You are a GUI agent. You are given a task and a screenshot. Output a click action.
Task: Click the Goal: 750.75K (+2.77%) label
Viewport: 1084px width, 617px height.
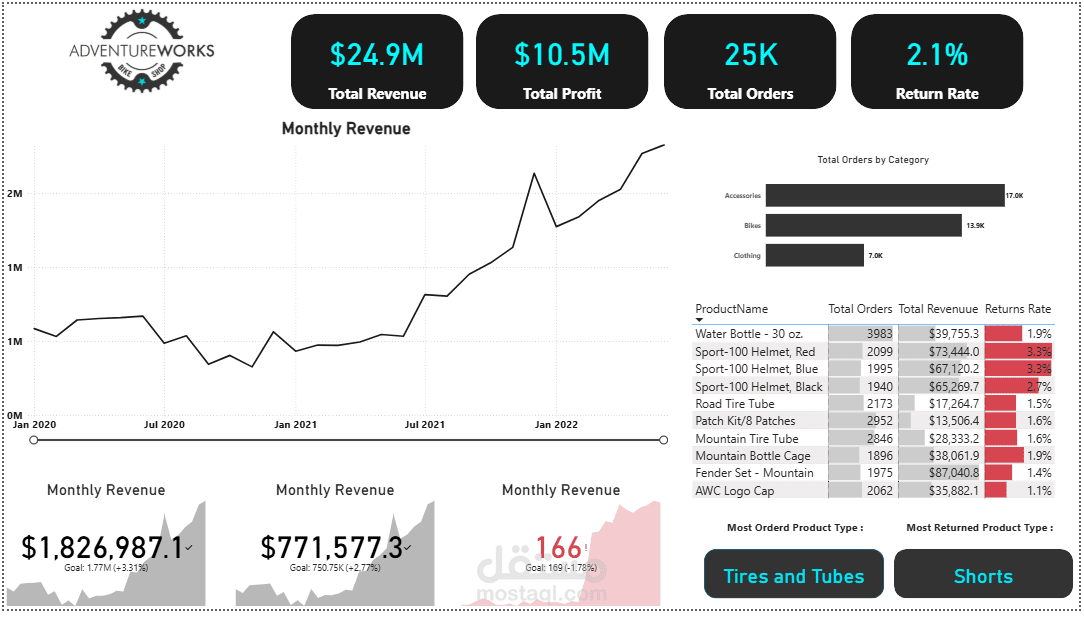pos(335,568)
